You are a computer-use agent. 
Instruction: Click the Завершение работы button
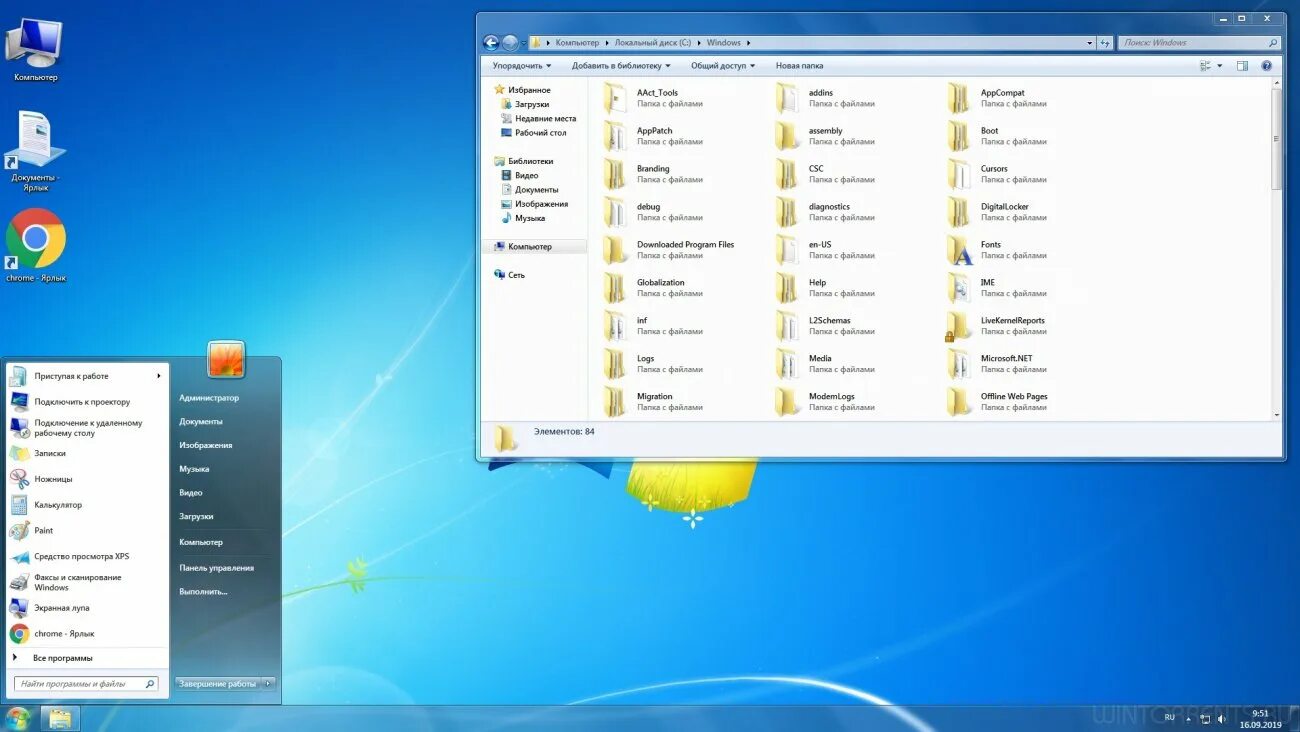click(218, 684)
